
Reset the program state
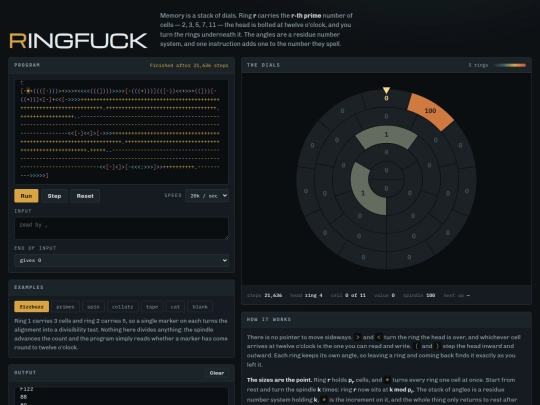85,196
